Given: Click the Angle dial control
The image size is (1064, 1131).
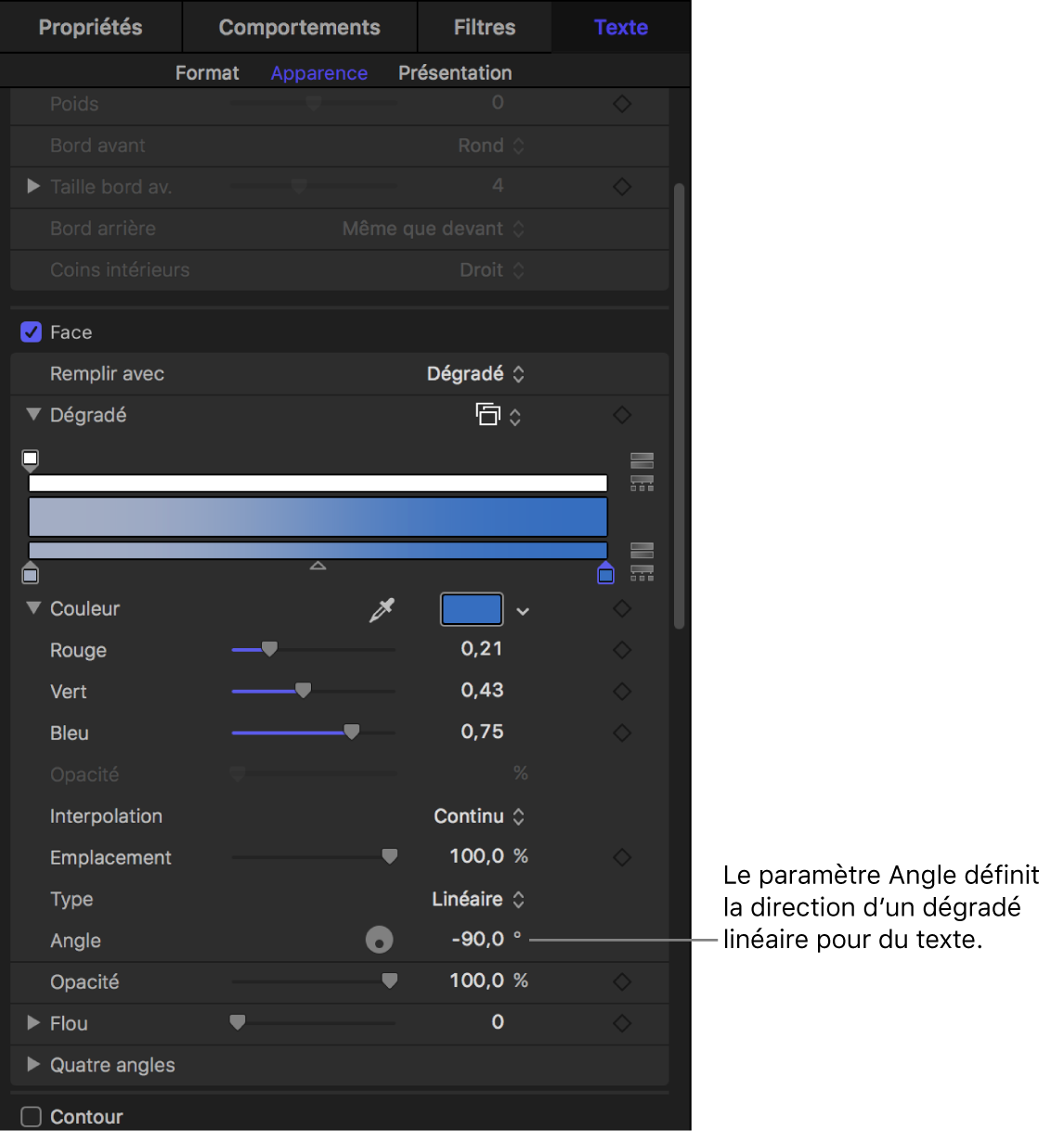Looking at the screenshot, I should point(379,940).
